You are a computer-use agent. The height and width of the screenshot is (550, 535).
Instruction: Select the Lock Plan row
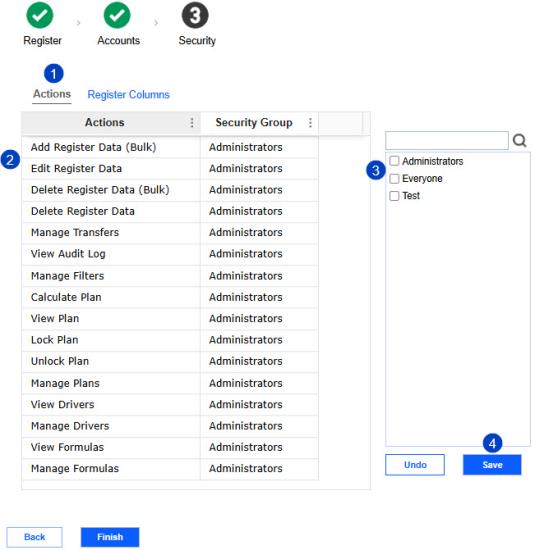(170, 340)
